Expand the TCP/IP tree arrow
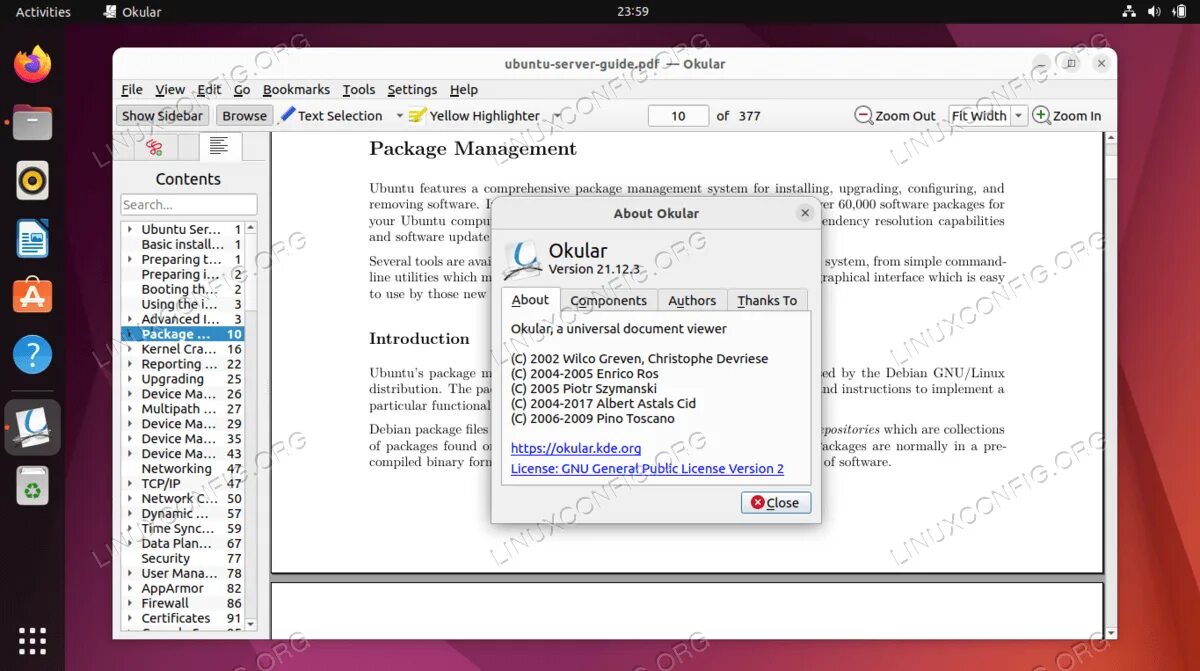This screenshot has height=671, width=1200. pos(130,483)
